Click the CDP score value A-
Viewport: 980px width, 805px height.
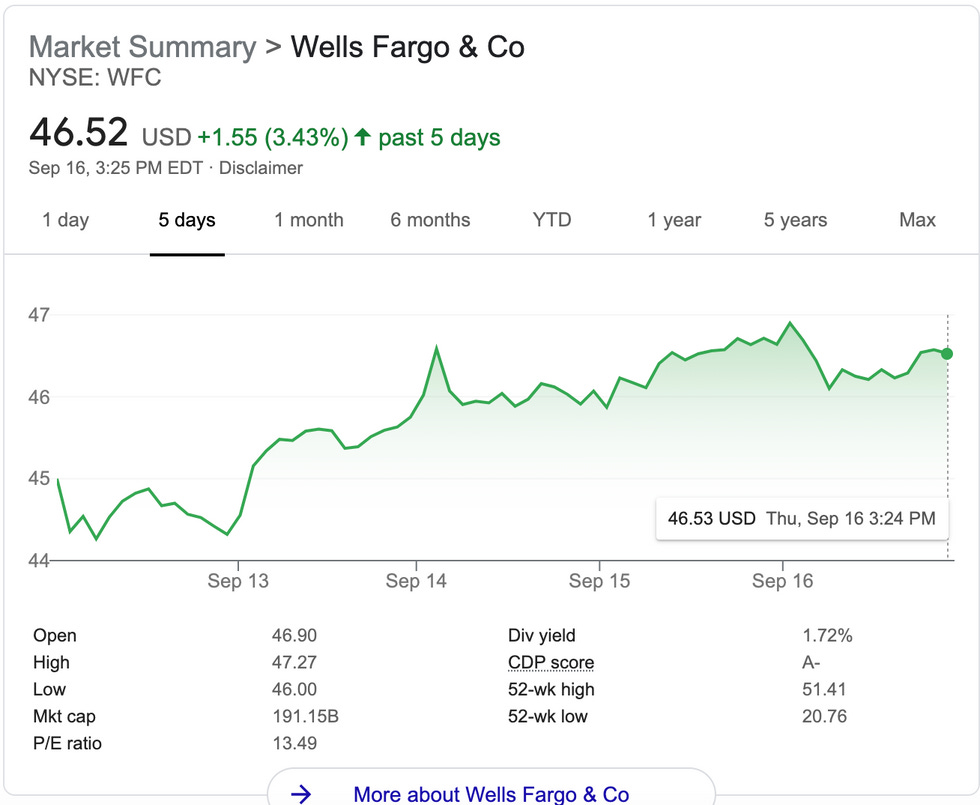(x=811, y=662)
